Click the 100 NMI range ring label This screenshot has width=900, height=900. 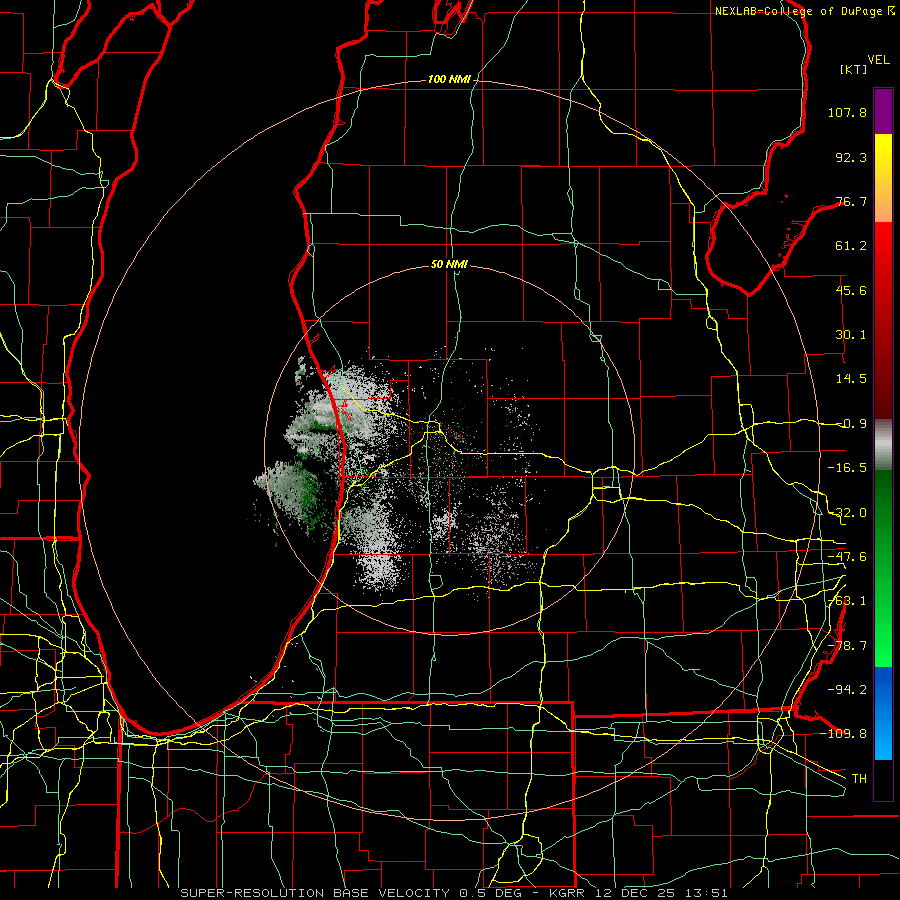click(x=449, y=79)
